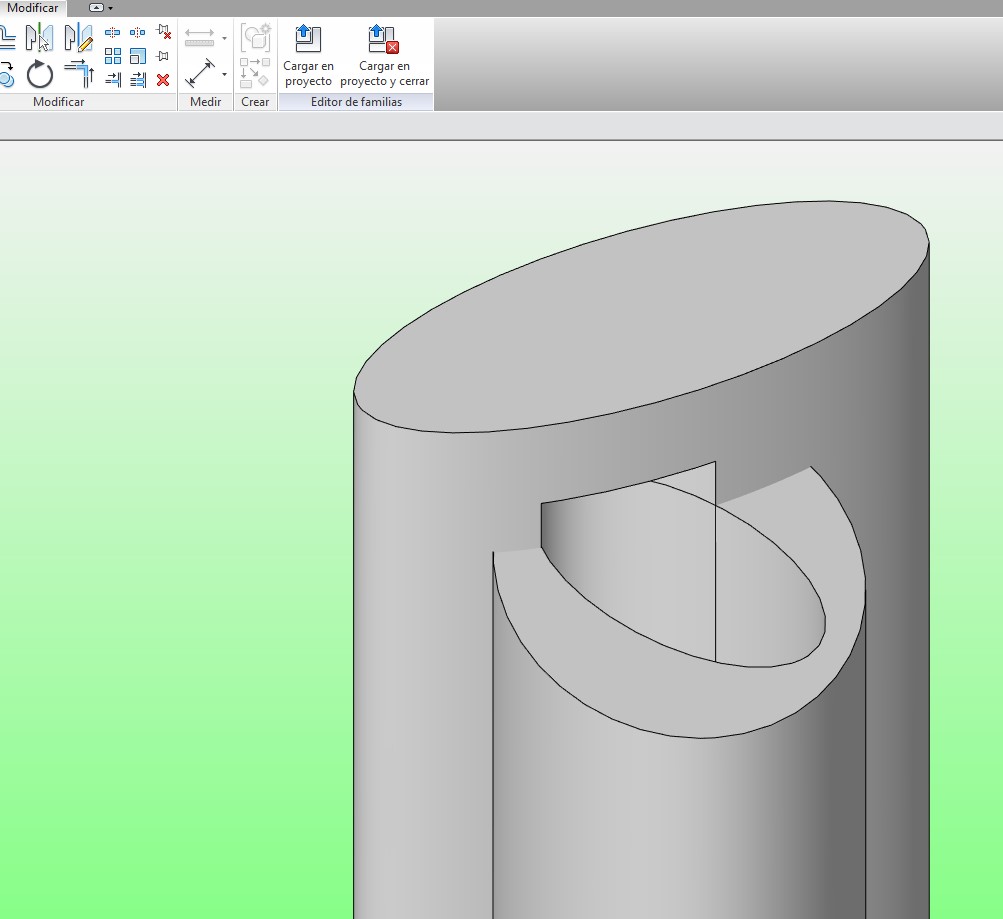Screen dimensions: 1003x919
Task: Select the Array tool icon
Action: pyautogui.click(x=113, y=56)
